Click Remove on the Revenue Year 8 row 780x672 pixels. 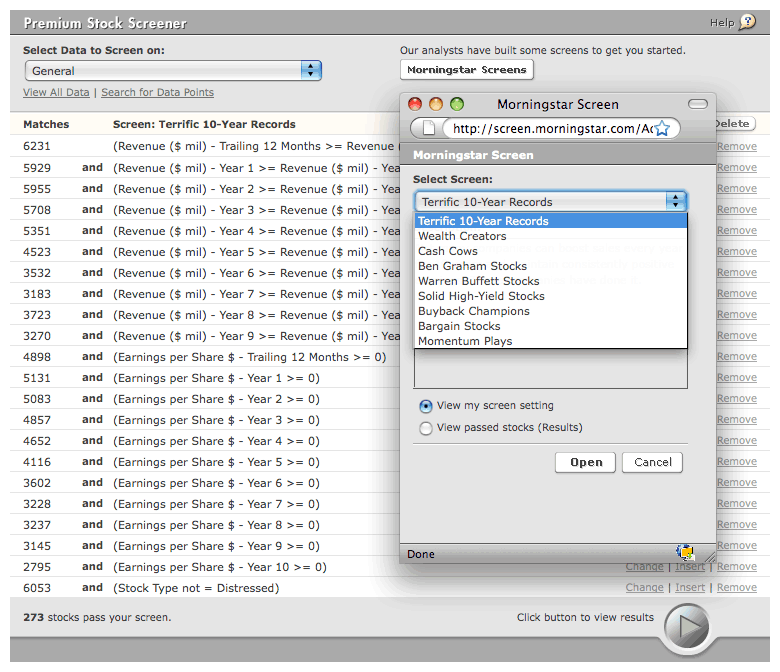tap(737, 314)
